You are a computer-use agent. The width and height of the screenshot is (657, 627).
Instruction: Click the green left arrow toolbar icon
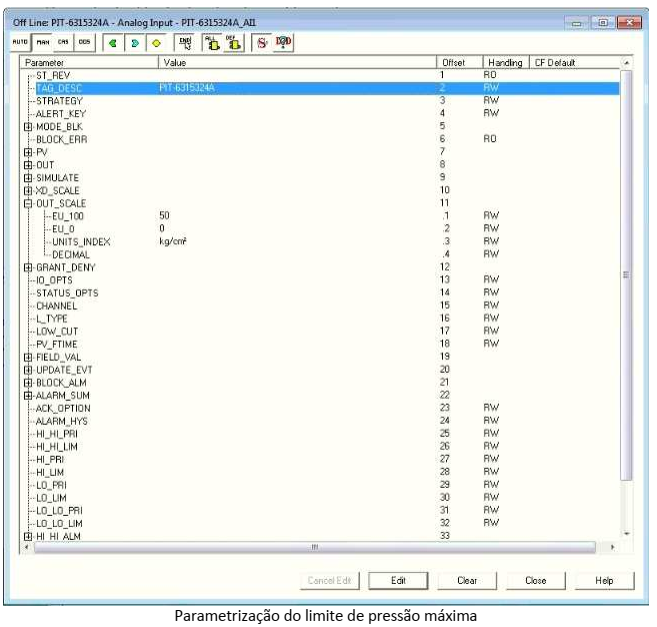(113, 43)
